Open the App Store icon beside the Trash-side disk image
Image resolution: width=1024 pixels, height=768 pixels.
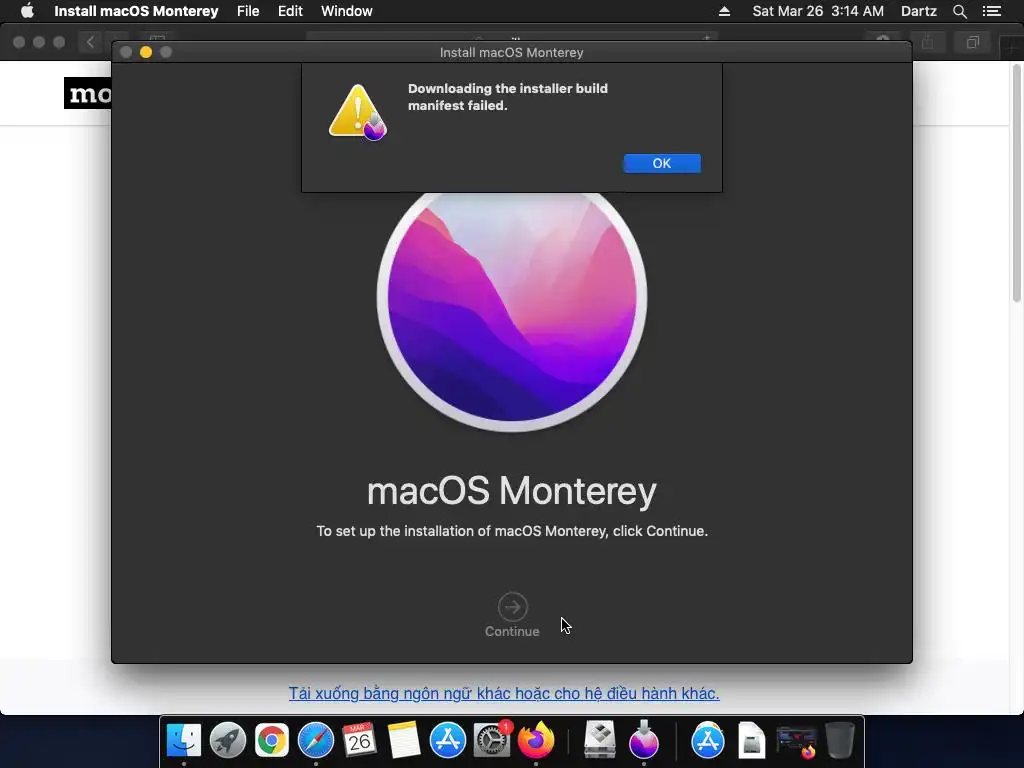708,740
